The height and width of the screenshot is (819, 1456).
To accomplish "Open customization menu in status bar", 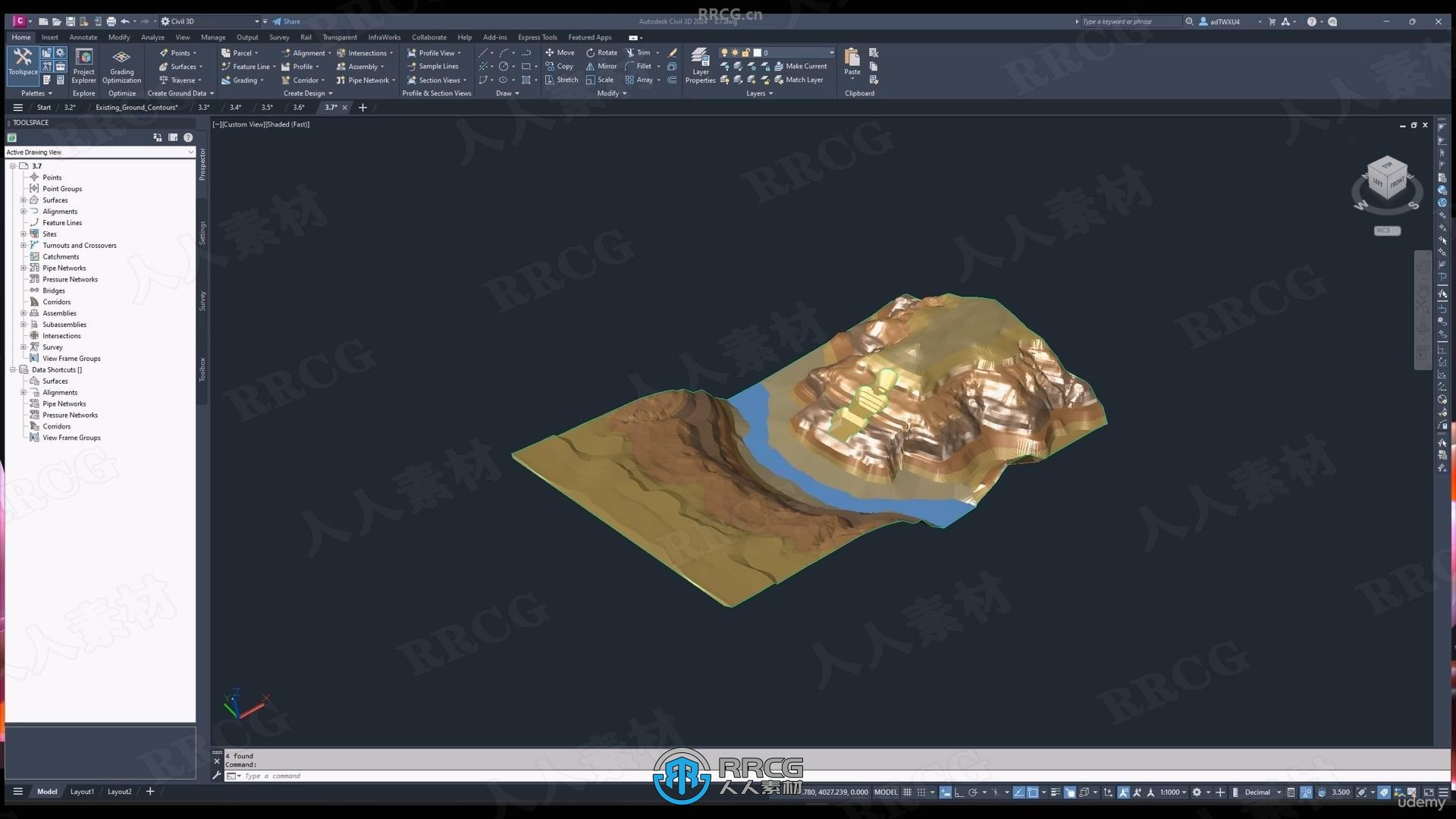I will tap(1443, 792).
